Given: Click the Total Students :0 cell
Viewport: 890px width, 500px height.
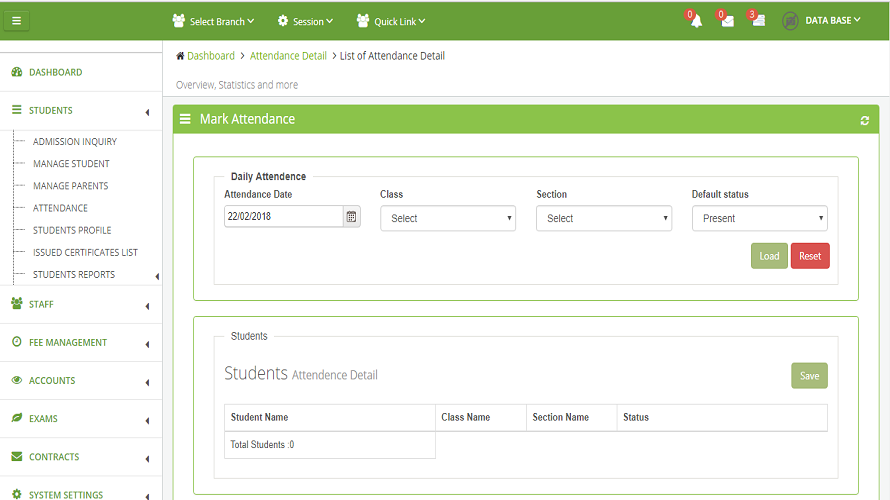Looking at the screenshot, I should (x=330, y=444).
